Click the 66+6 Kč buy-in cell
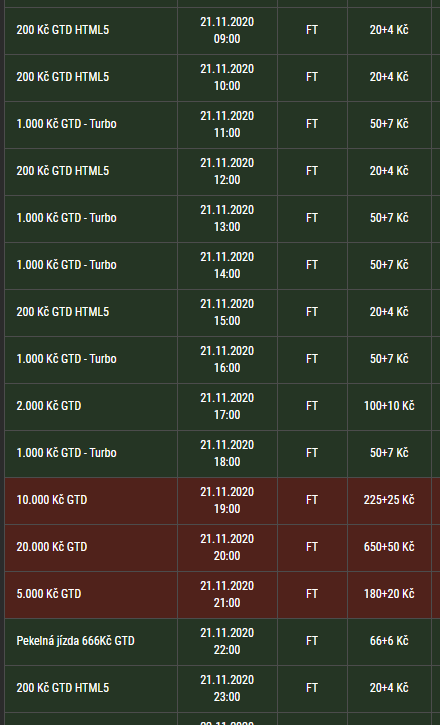 click(x=389, y=641)
